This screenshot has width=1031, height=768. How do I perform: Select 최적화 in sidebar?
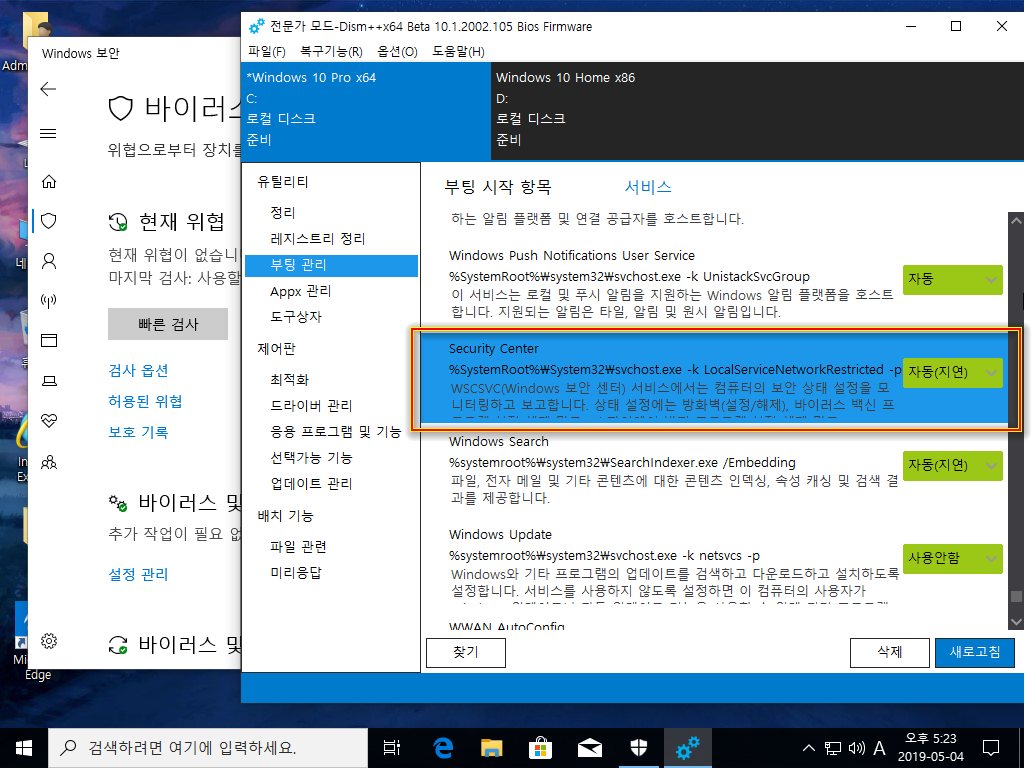[289, 379]
